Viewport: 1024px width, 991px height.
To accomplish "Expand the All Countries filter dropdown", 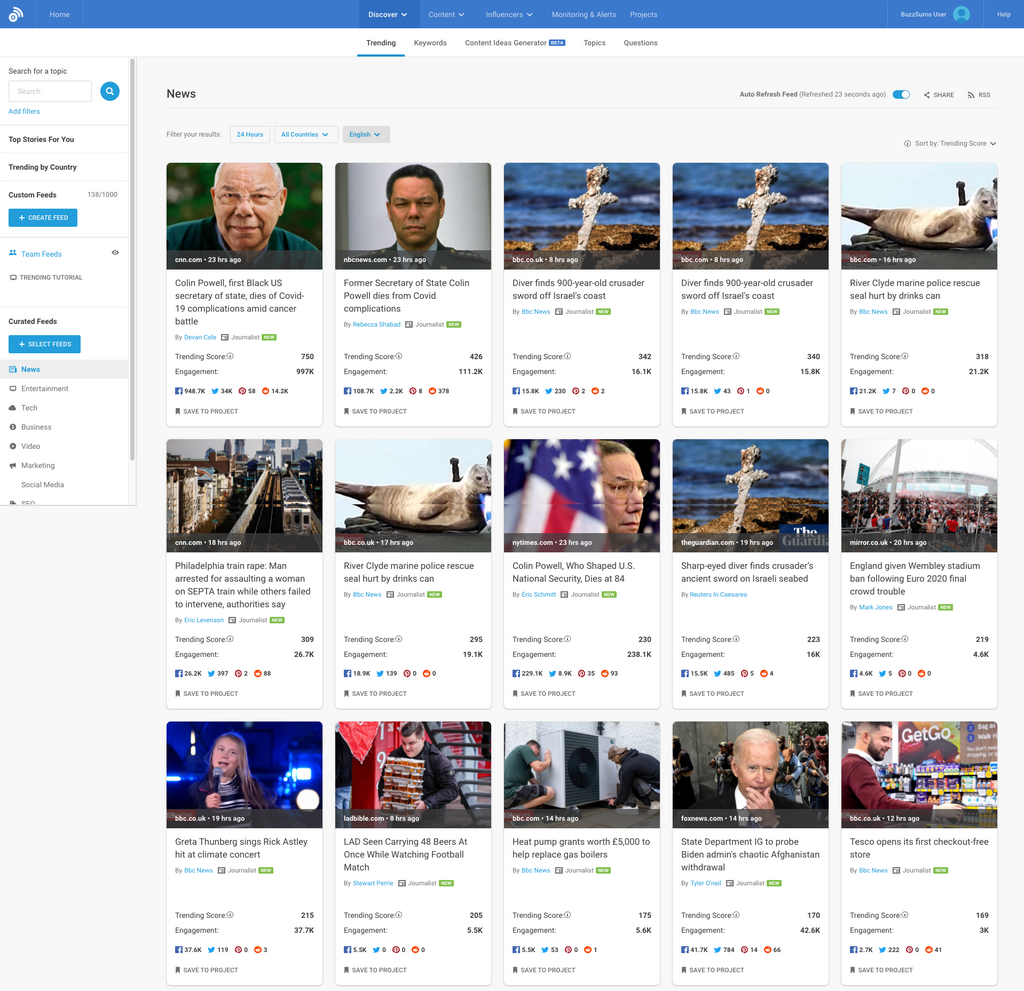I will (304, 134).
